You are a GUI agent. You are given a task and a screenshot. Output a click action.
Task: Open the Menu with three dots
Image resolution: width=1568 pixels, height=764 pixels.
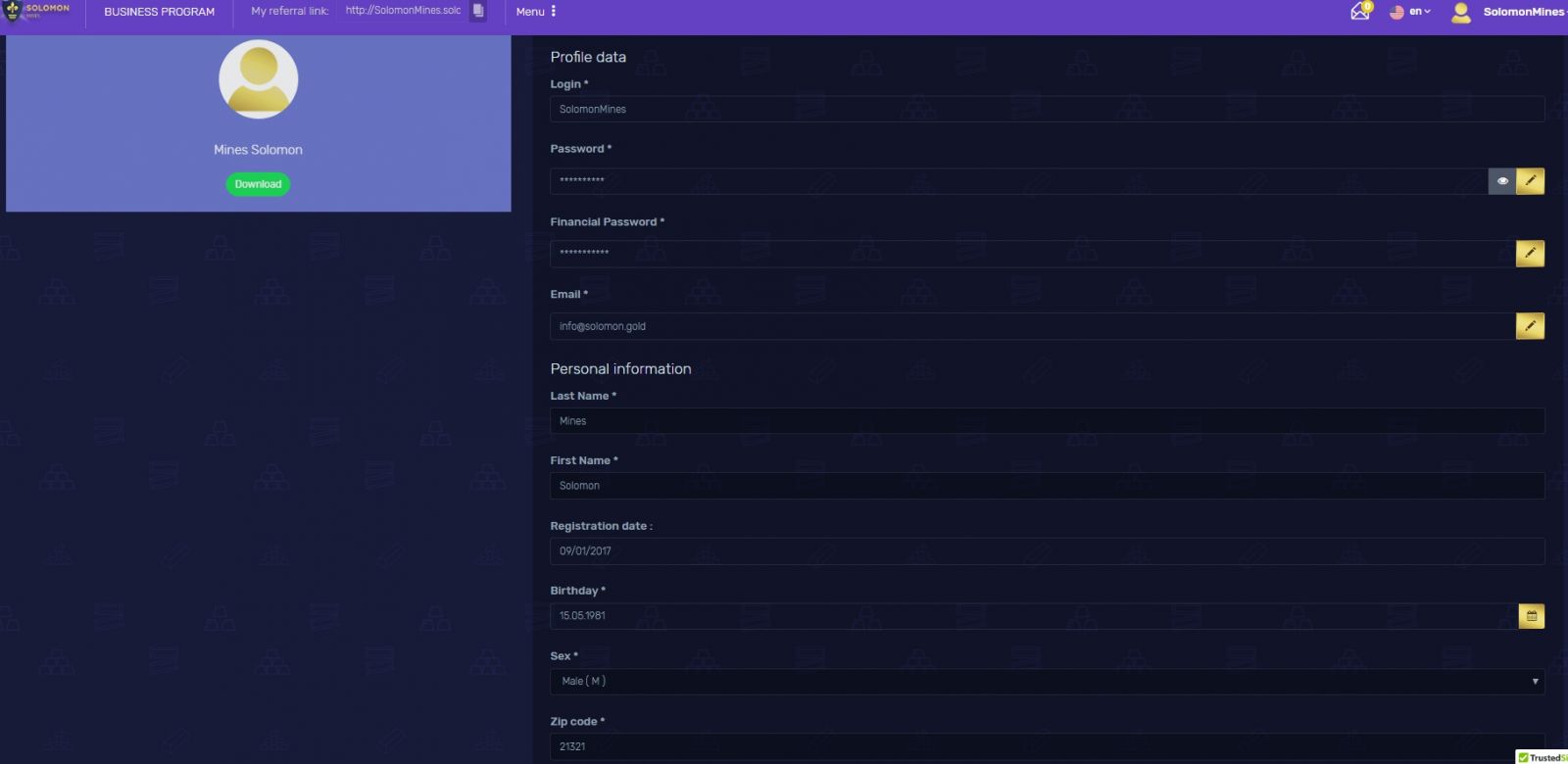coord(536,12)
